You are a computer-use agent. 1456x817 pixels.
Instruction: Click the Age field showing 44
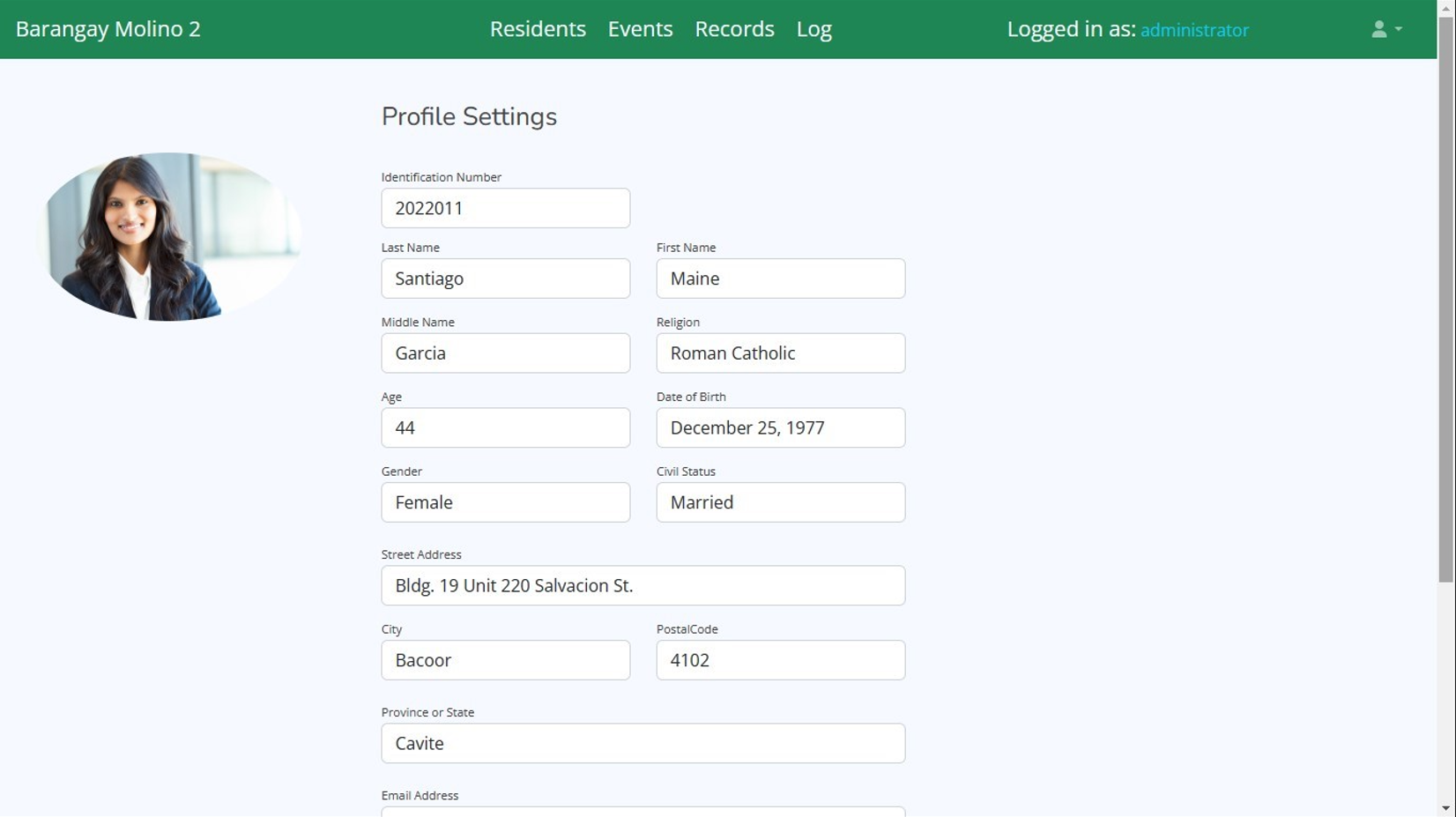[x=505, y=427]
